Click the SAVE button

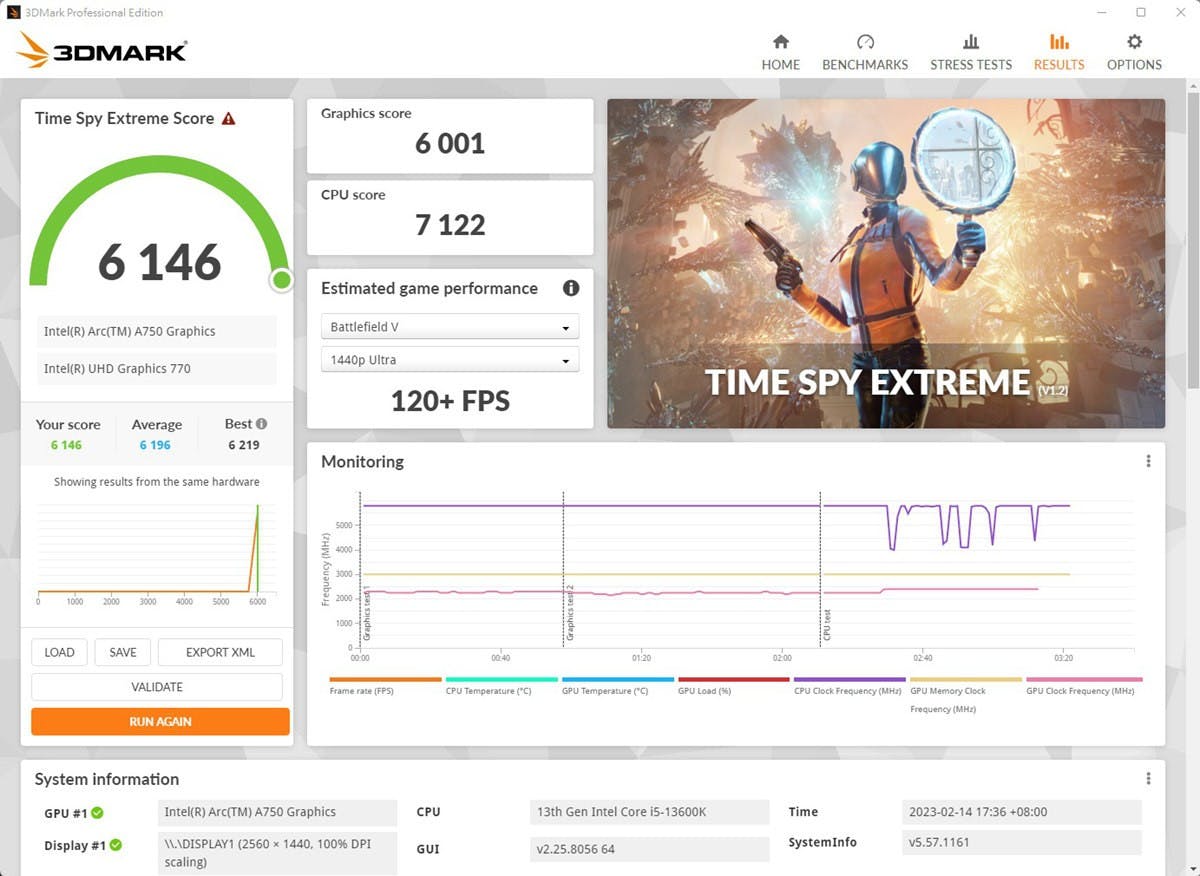click(x=123, y=652)
